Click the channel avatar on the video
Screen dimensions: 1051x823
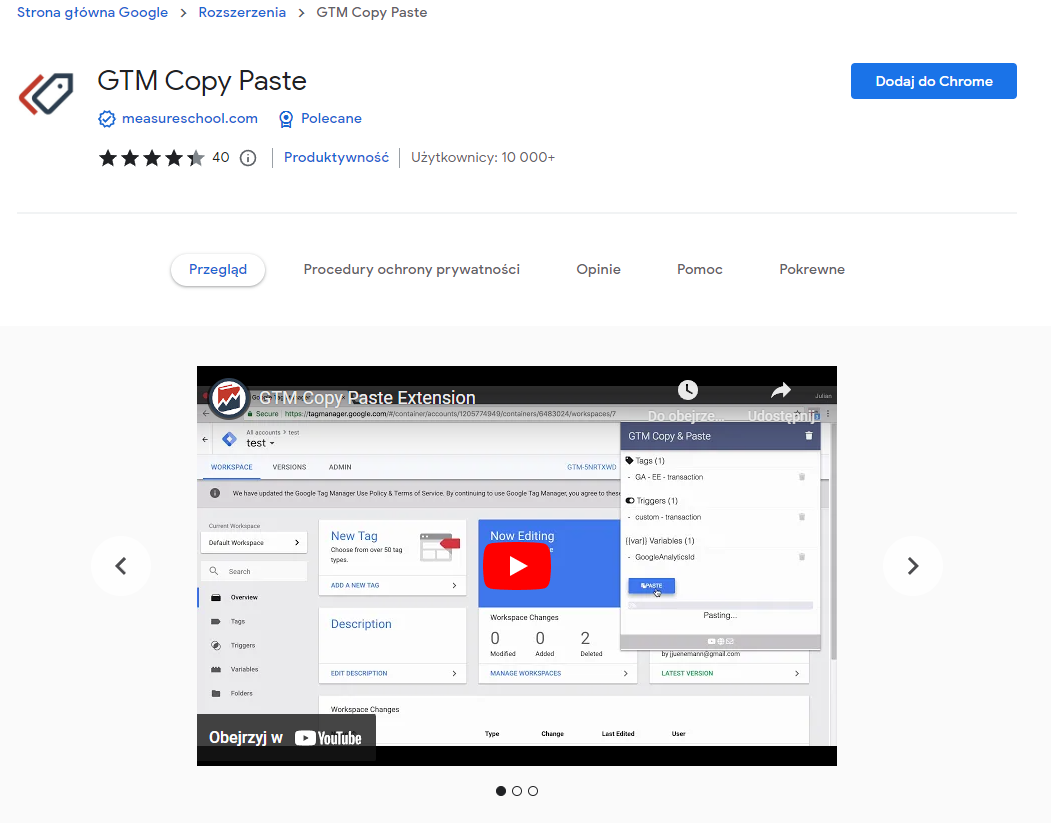[x=229, y=398]
